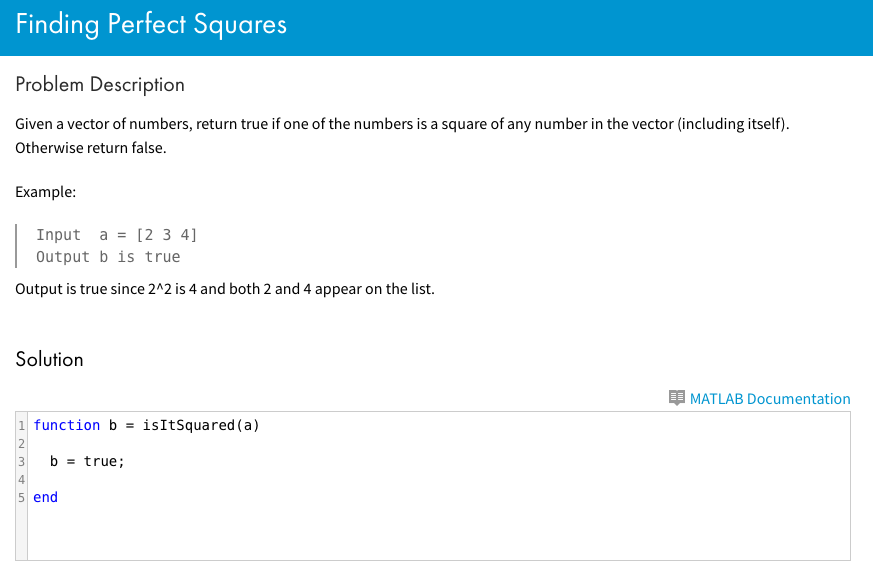This screenshot has width=873, height=576.
Task: Select line number 5 in the editor gutter
Action: pyautogui.click(x=20, y=496)
